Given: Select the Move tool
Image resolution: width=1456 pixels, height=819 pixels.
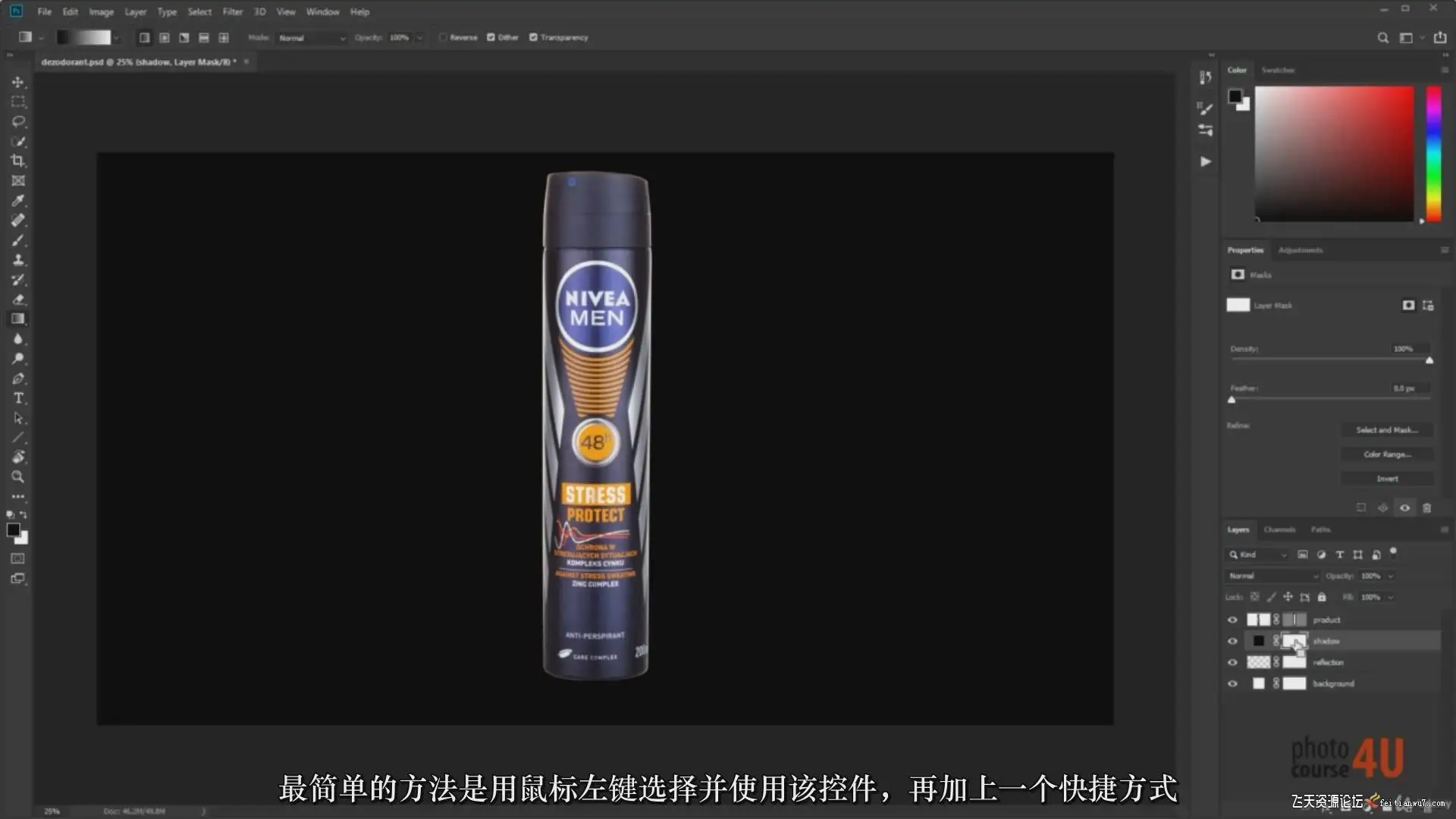Looking at the screenshot, I should pos(18,82).
